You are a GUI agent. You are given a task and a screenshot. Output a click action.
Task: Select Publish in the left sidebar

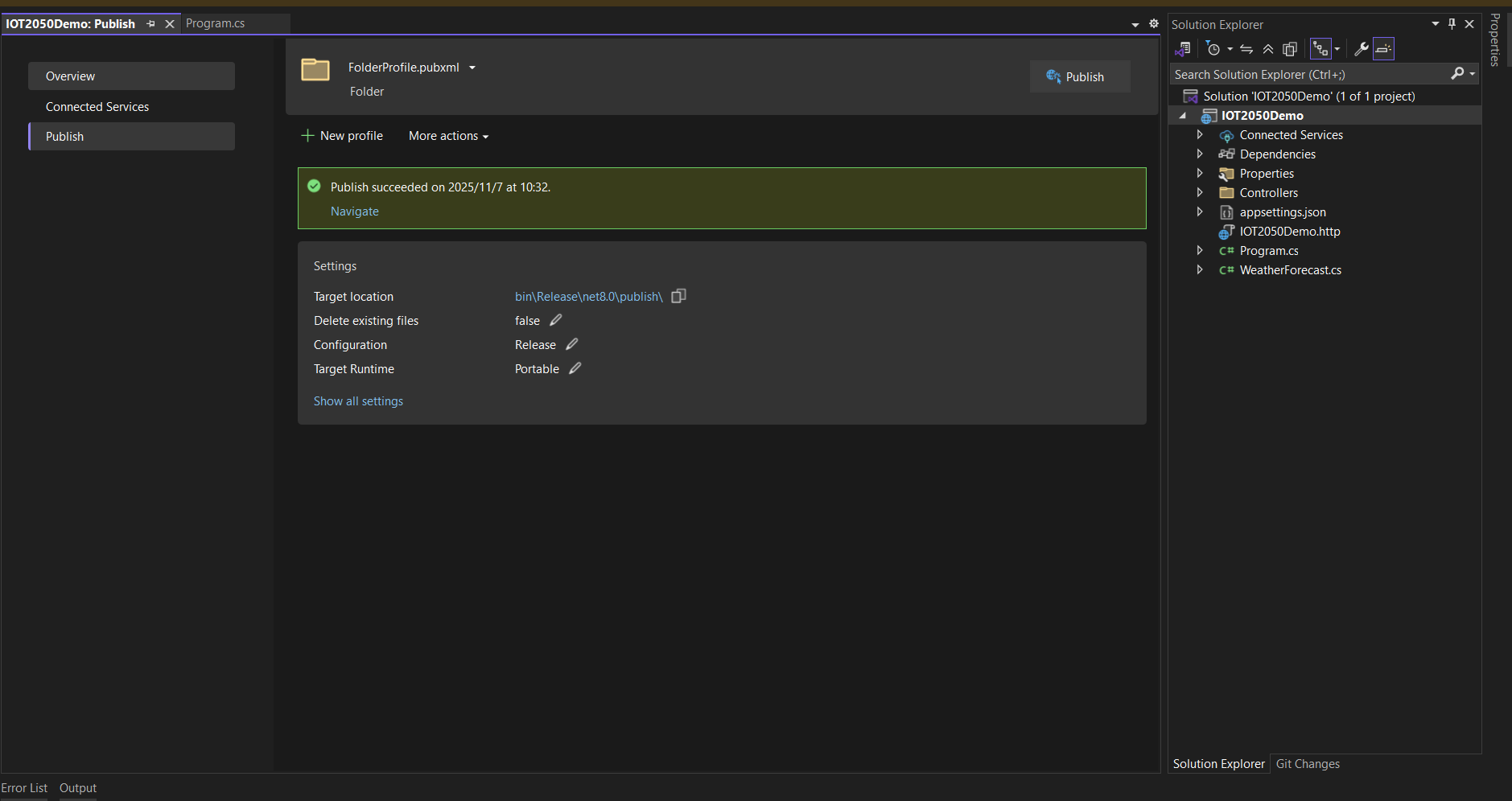pyautogui.click(x=131, y=137)
